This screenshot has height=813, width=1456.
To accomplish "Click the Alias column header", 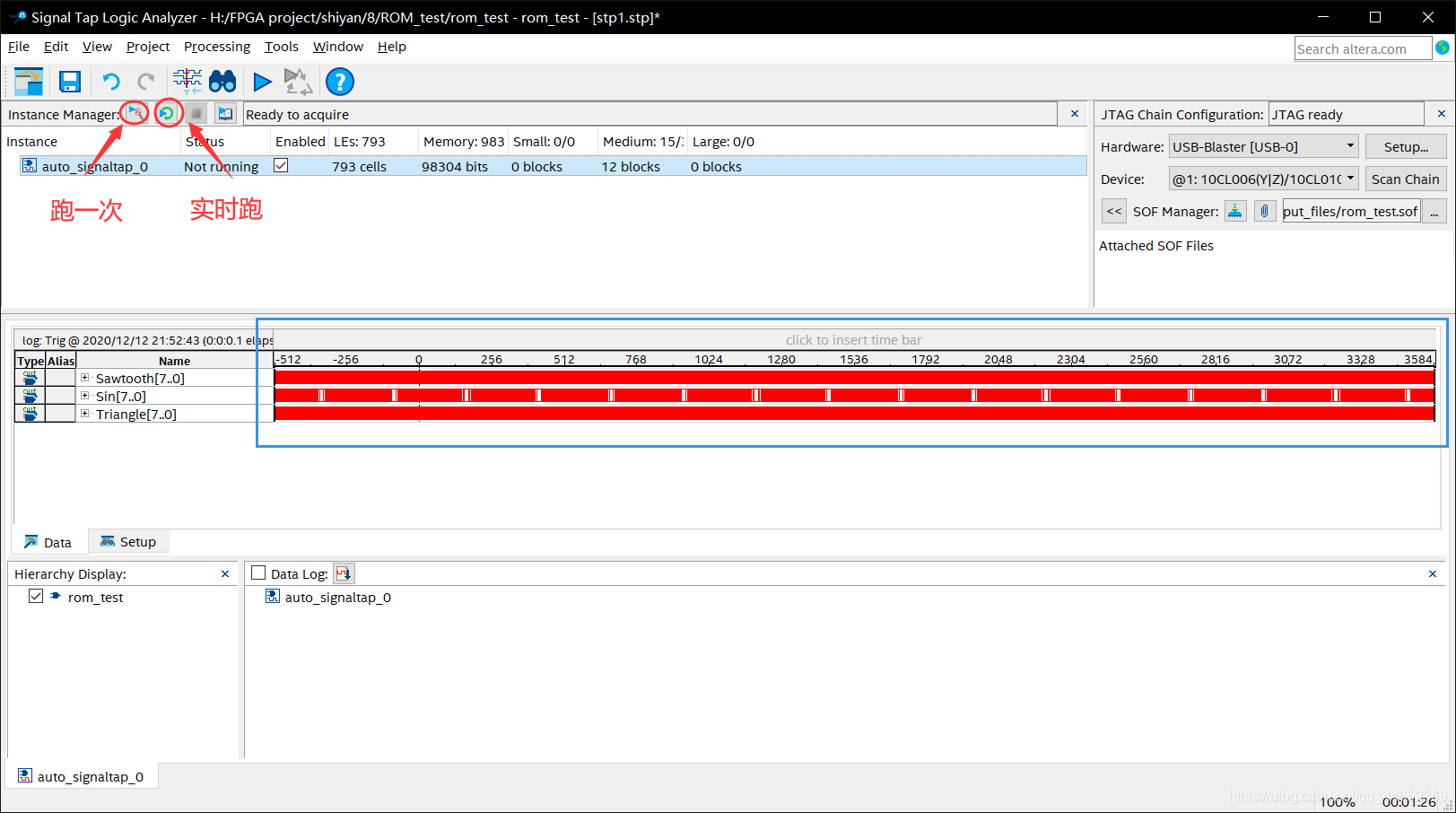I will click(61, 361).
